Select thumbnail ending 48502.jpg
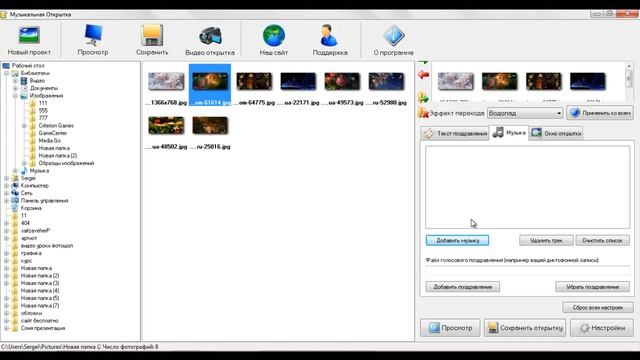640x360 pixels. coord(166,129)
